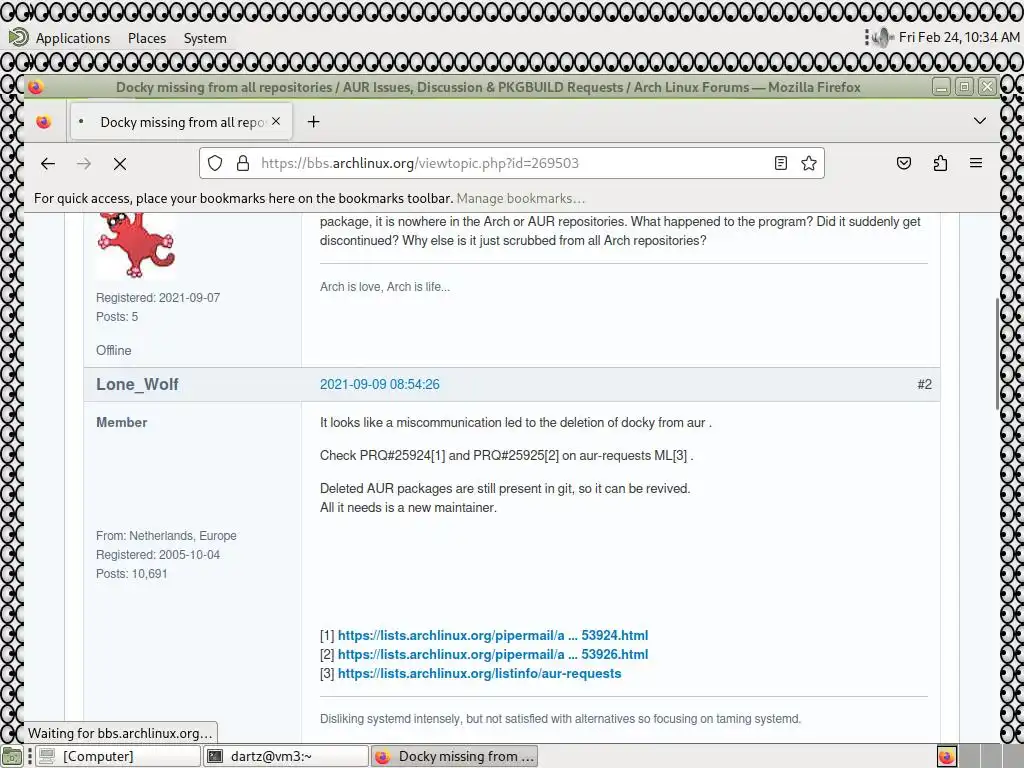Viewport: 1024px width, 768px height.
Task: Open Firefox hamburger application menu
Action: [976, 163]
